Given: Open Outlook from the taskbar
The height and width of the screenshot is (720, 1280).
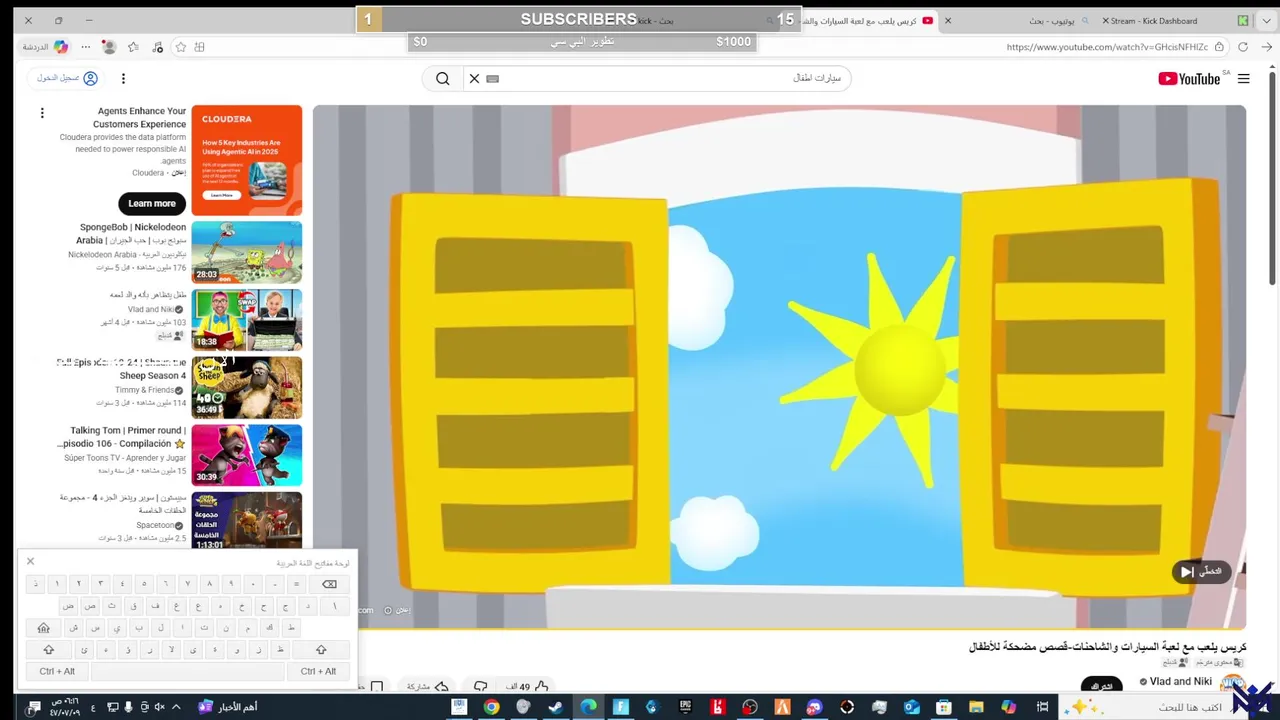Looking at the screenshot, I should [912, 707].
